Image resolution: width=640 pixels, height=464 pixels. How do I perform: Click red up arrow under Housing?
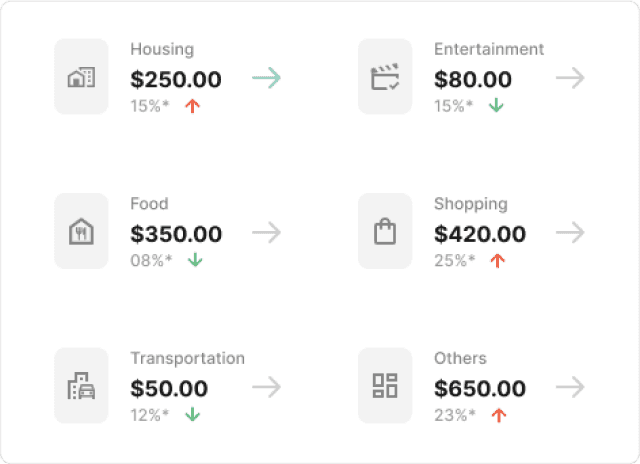pyautogui.click(x=193, y=106)
